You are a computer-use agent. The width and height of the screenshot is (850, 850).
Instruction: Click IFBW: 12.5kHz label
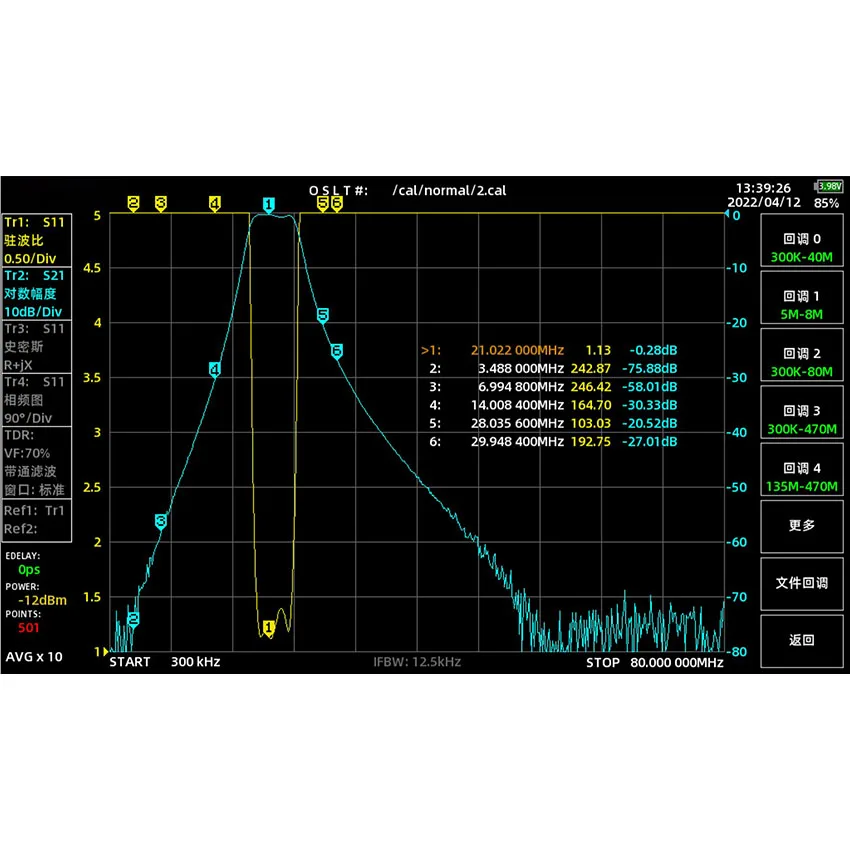click(x=417, y=662)
